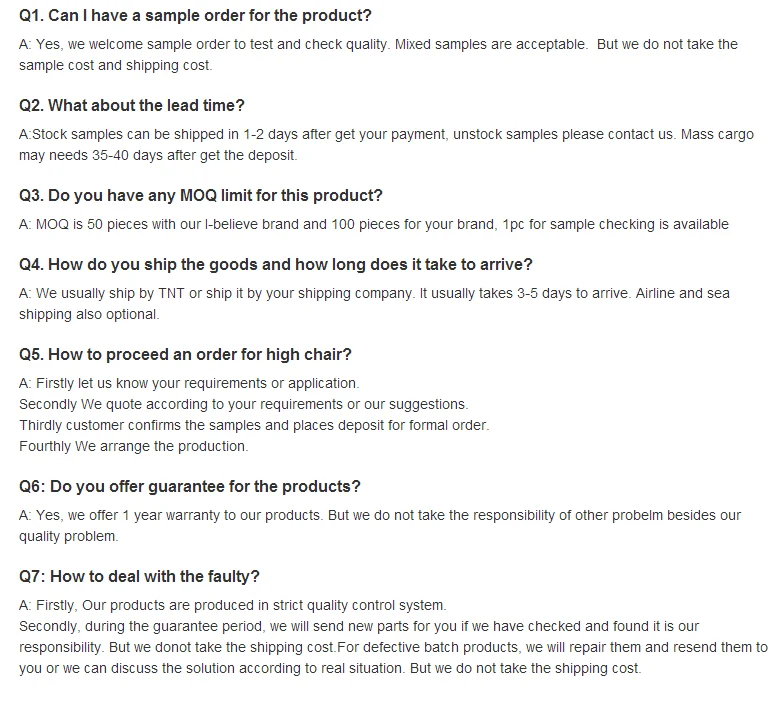Image resolution: width=780 pixels, height=703 pixels.
Task: Click the Q6 guarantee question heading
Action: 190,487
